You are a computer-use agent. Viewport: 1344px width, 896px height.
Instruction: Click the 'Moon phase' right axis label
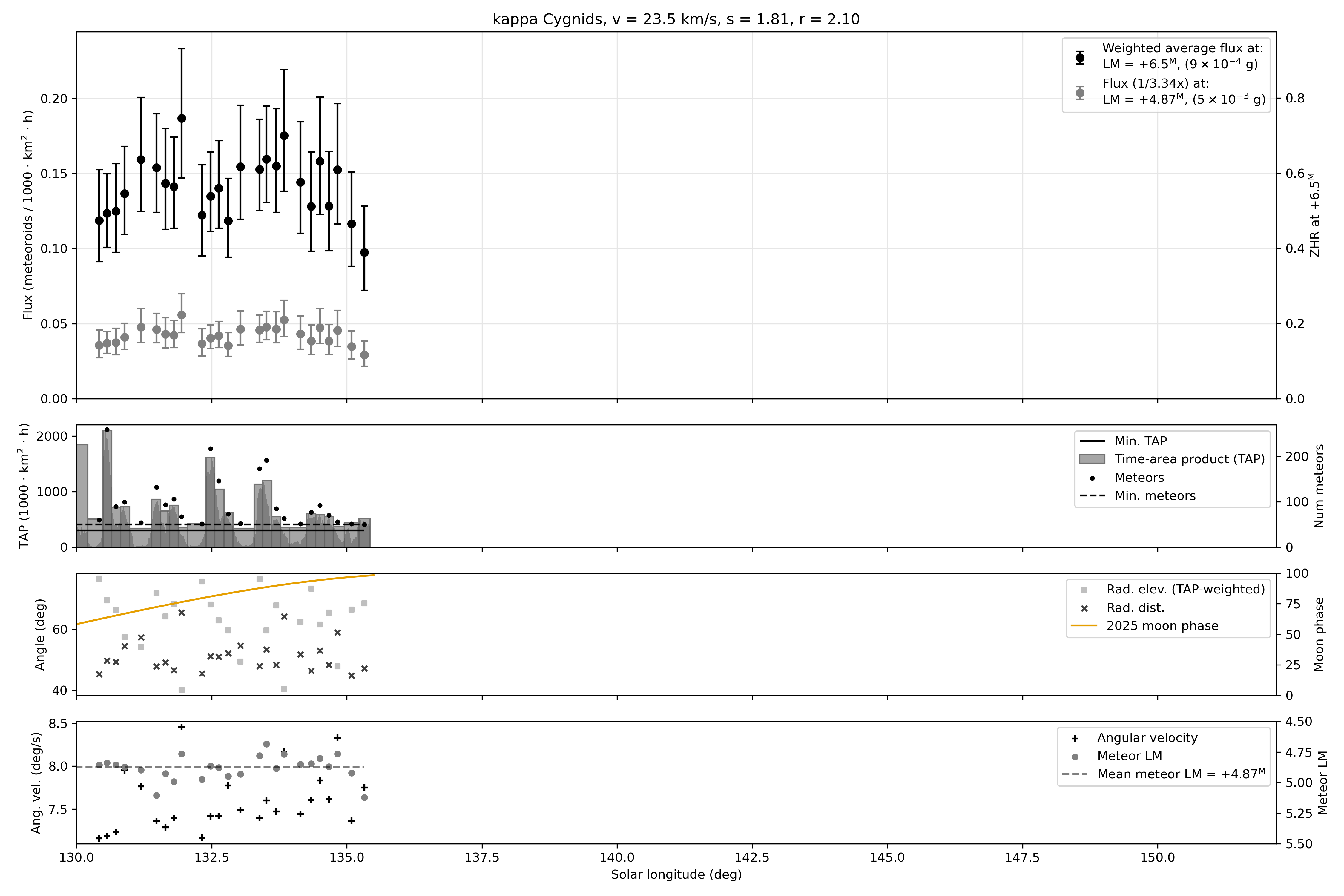click(x=1319, y=634)
